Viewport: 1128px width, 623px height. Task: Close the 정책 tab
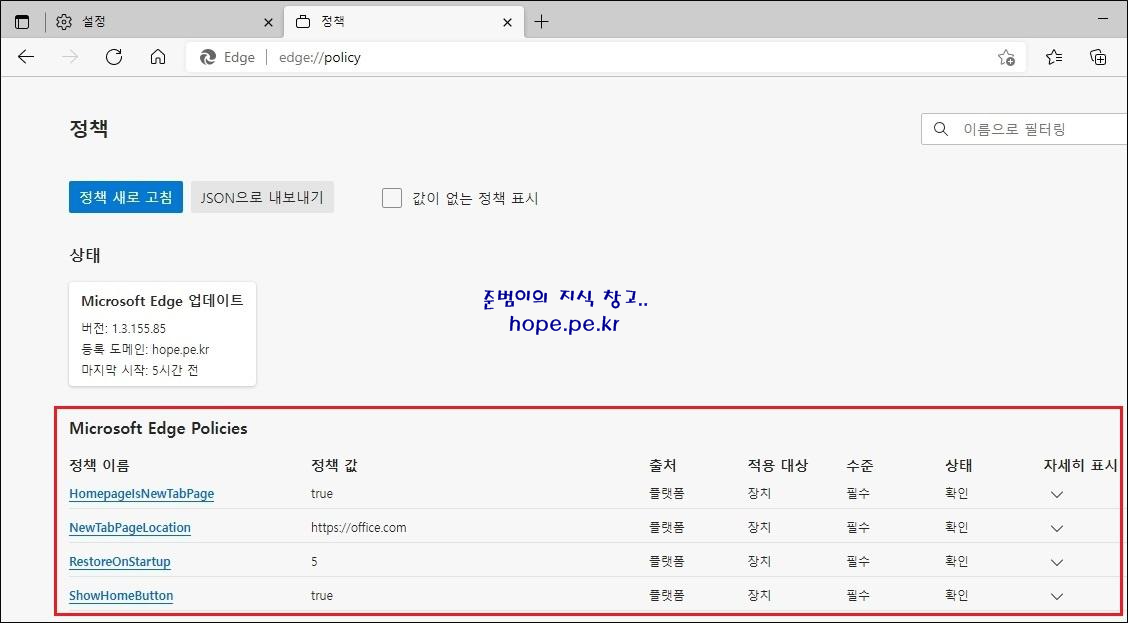(x=507, y=22)
